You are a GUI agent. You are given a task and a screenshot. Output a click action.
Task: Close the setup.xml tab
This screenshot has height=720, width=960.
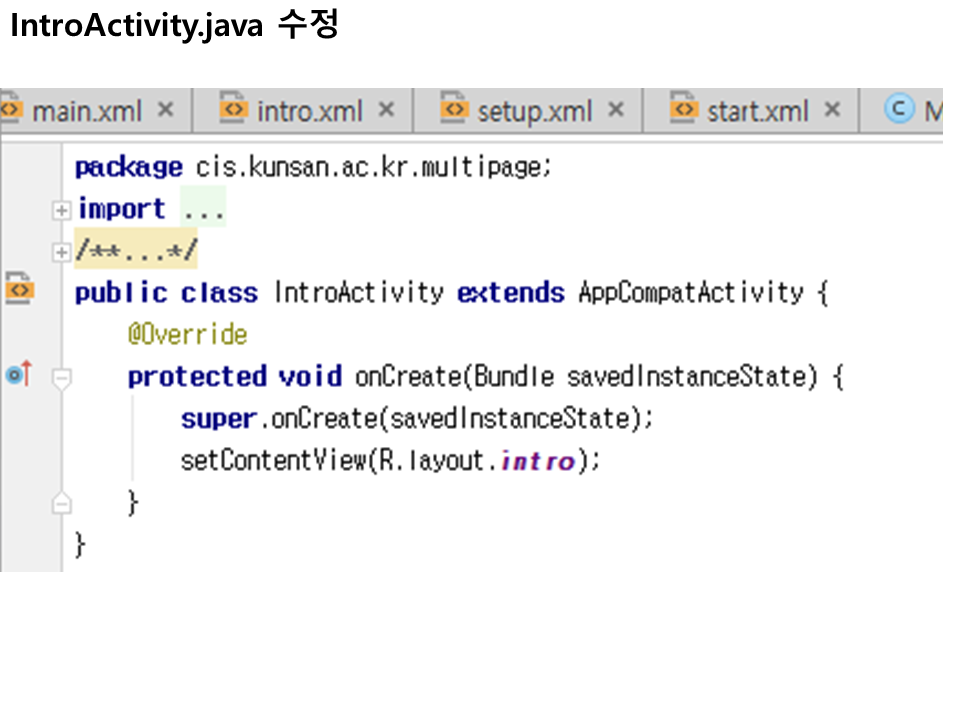(x=616, y=109)
